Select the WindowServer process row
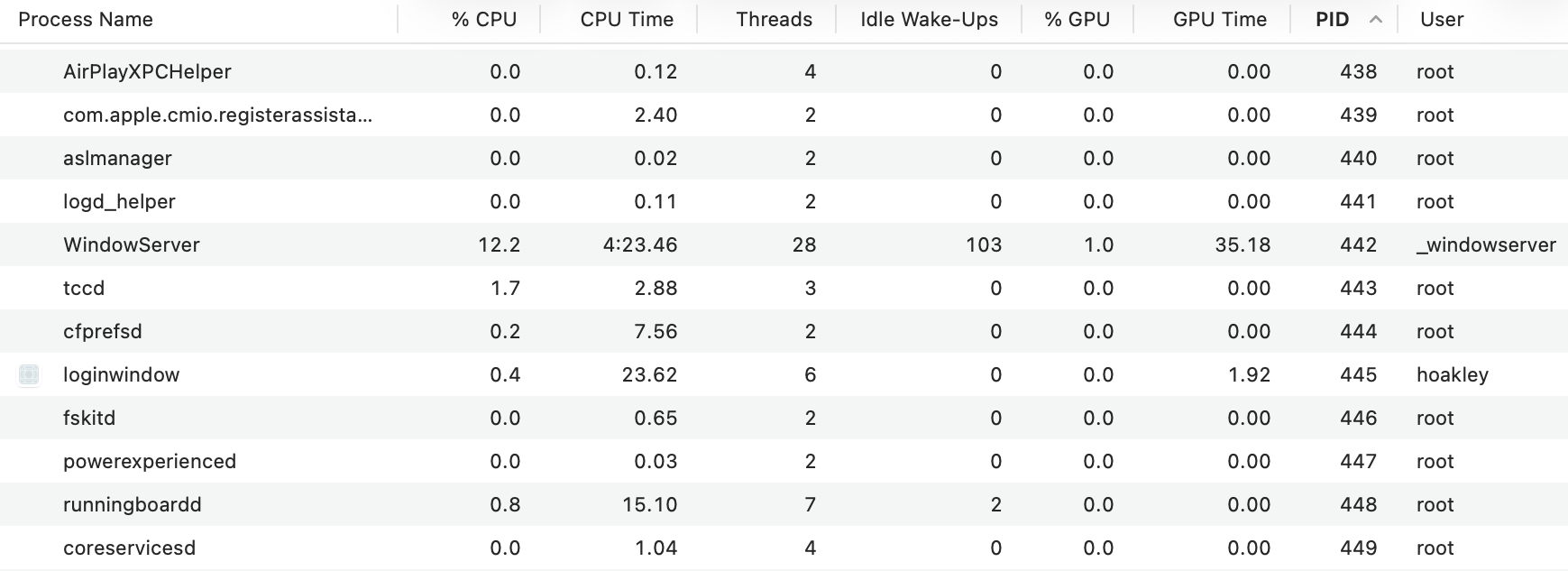Viewport: 1568px width, 571px height. click(132, 245)
